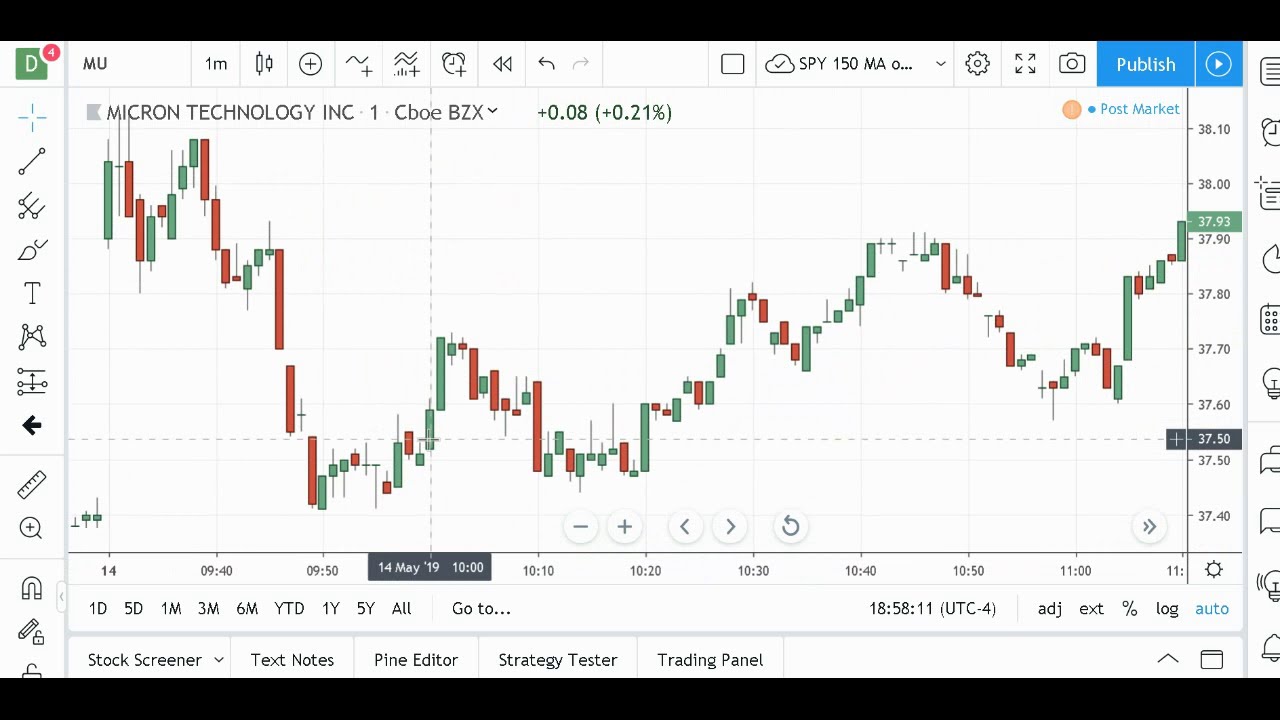Click the SPY 150 MA layout name

coord(855,64)
